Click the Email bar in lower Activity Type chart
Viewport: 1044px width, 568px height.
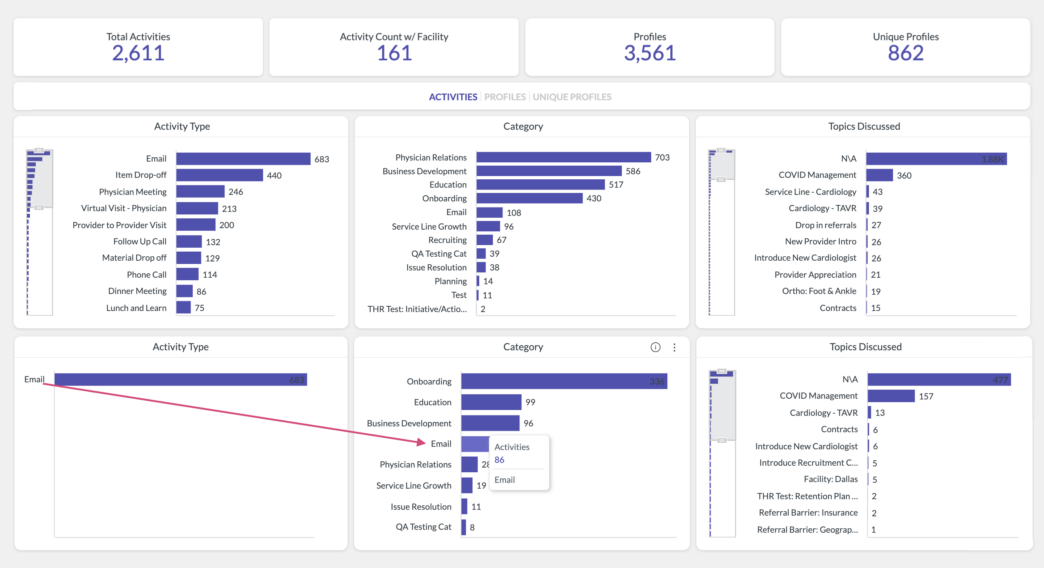(x=180, y=380)
